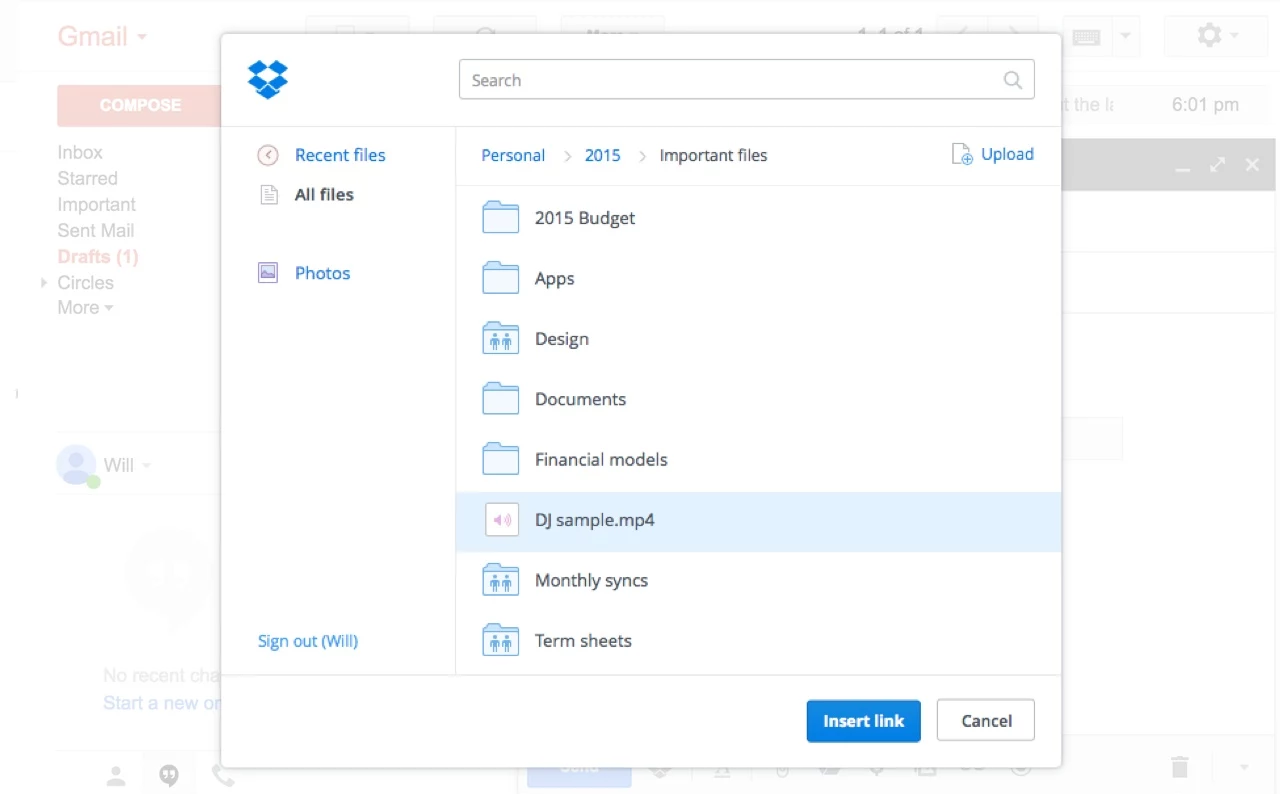
Task: Open the Will chat status dropdown
Action: click(x=147, y=465)
